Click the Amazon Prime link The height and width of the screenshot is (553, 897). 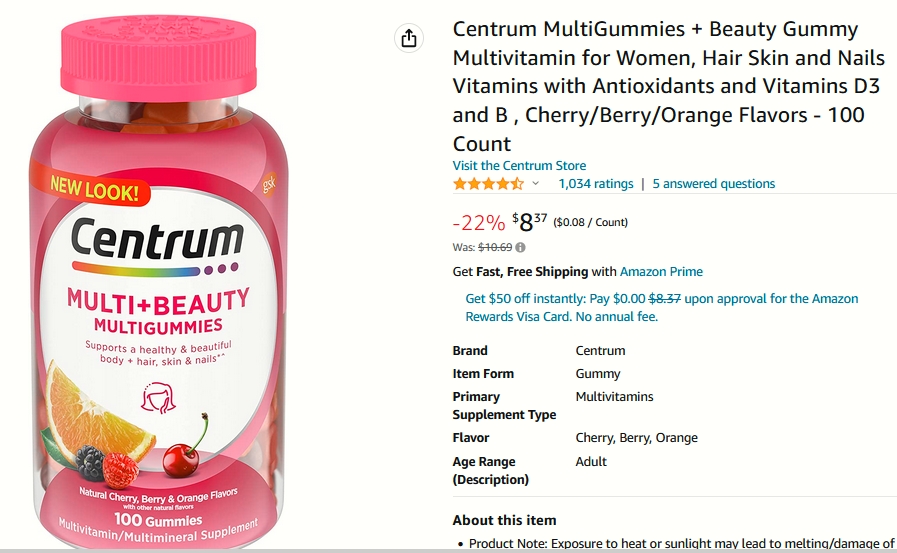pos(661,272)
